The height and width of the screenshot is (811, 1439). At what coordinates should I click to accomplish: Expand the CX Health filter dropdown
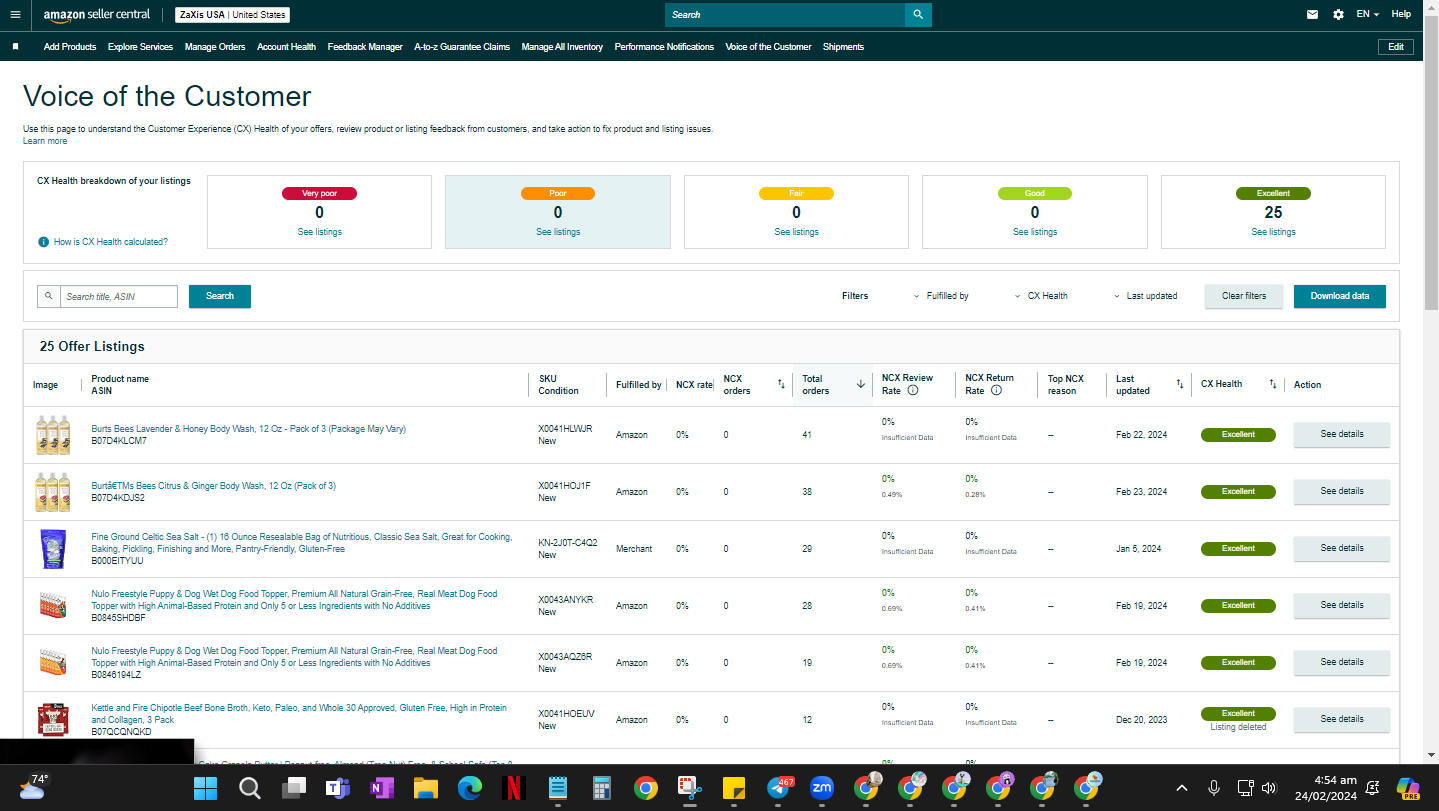pos(1041,296)
